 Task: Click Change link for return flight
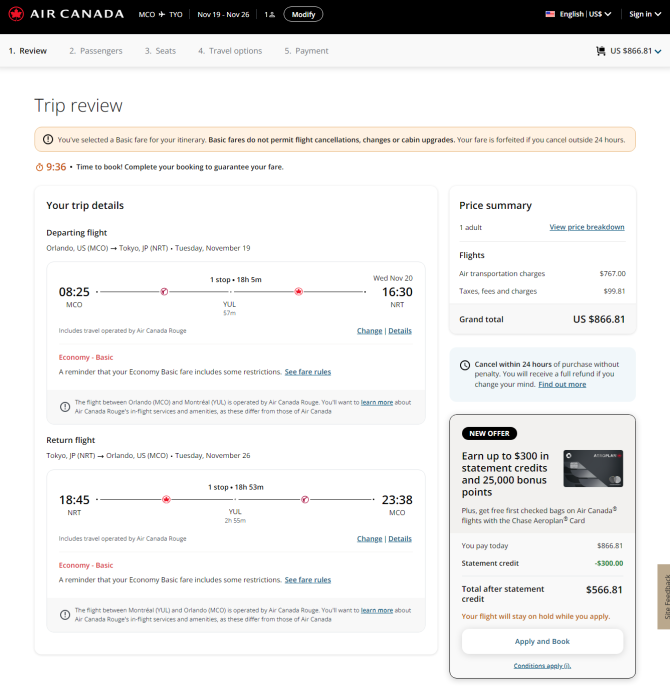[x=369, y=539]
